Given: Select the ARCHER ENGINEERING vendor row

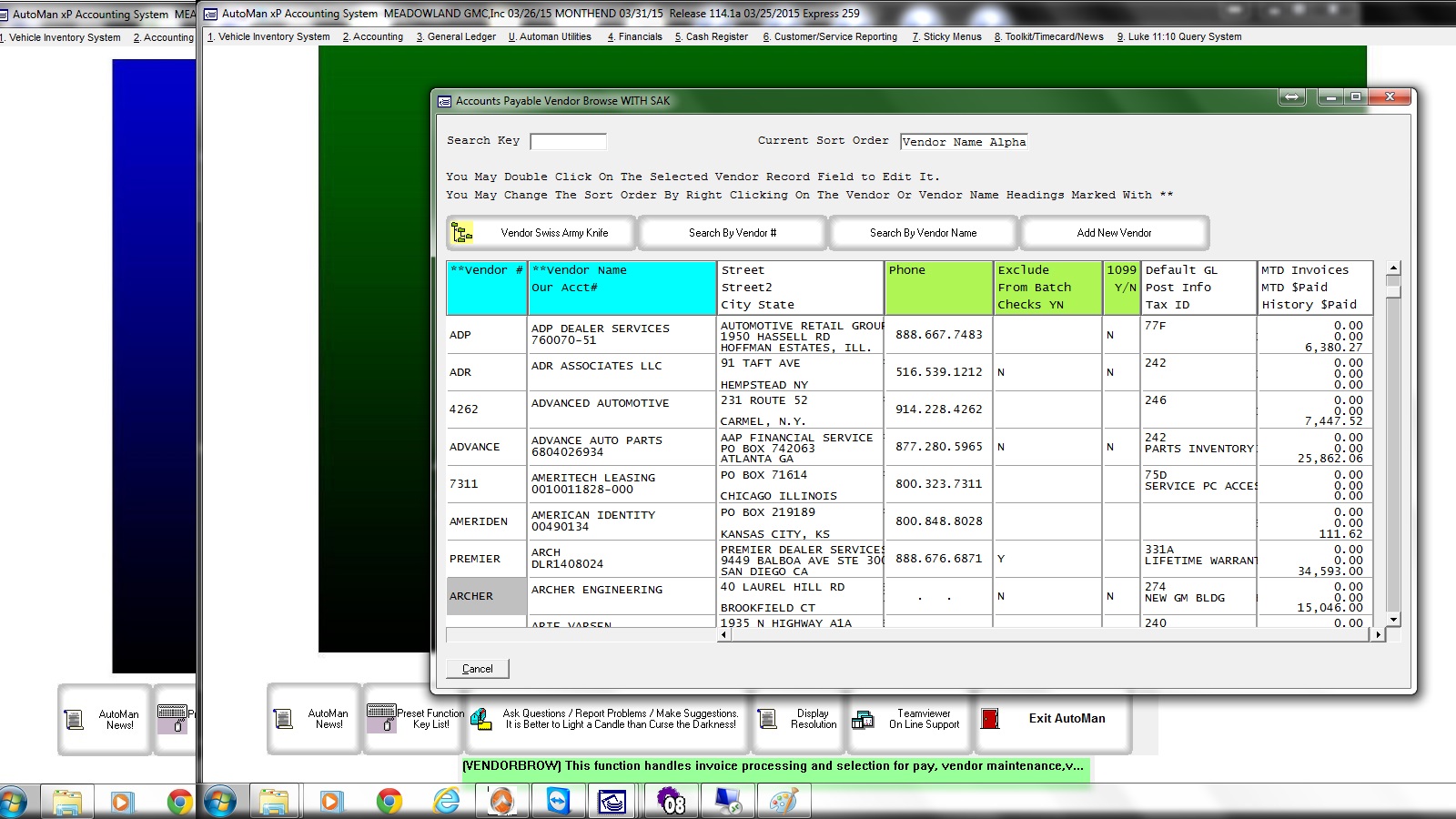Looking at the screenshot, I should pyautogui.click(x=622, y=596).
